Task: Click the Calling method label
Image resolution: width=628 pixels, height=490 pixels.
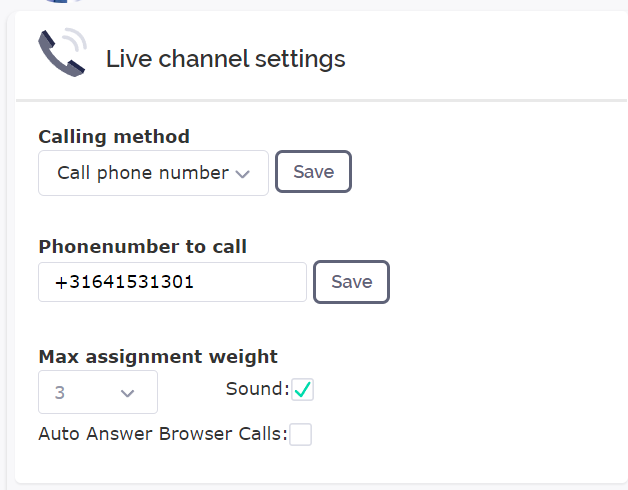Action: point(114,137)
